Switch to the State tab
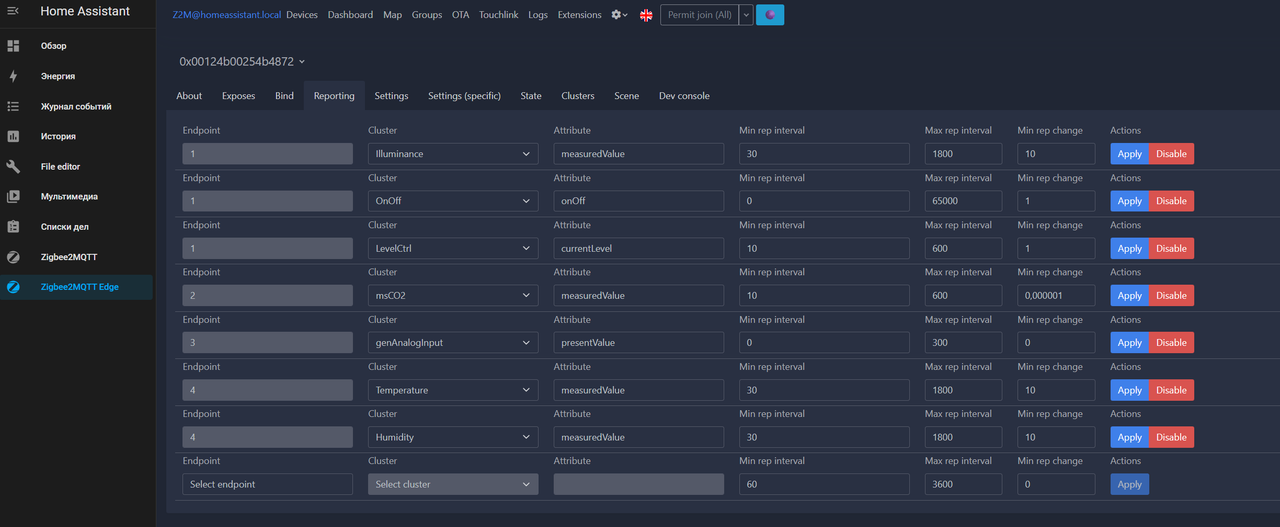 [531, 96]
